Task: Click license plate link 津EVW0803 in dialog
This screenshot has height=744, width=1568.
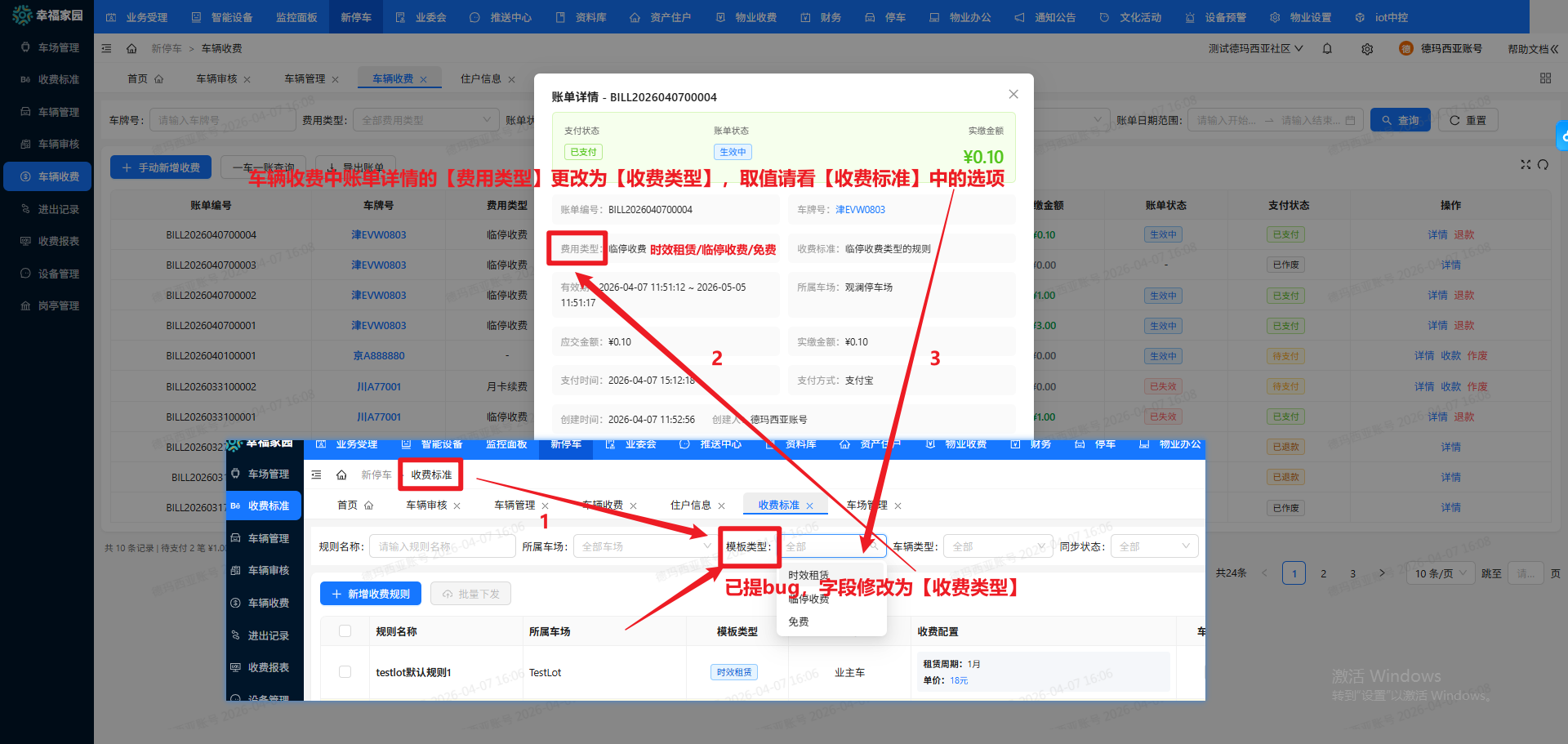Action: (860, 210)
